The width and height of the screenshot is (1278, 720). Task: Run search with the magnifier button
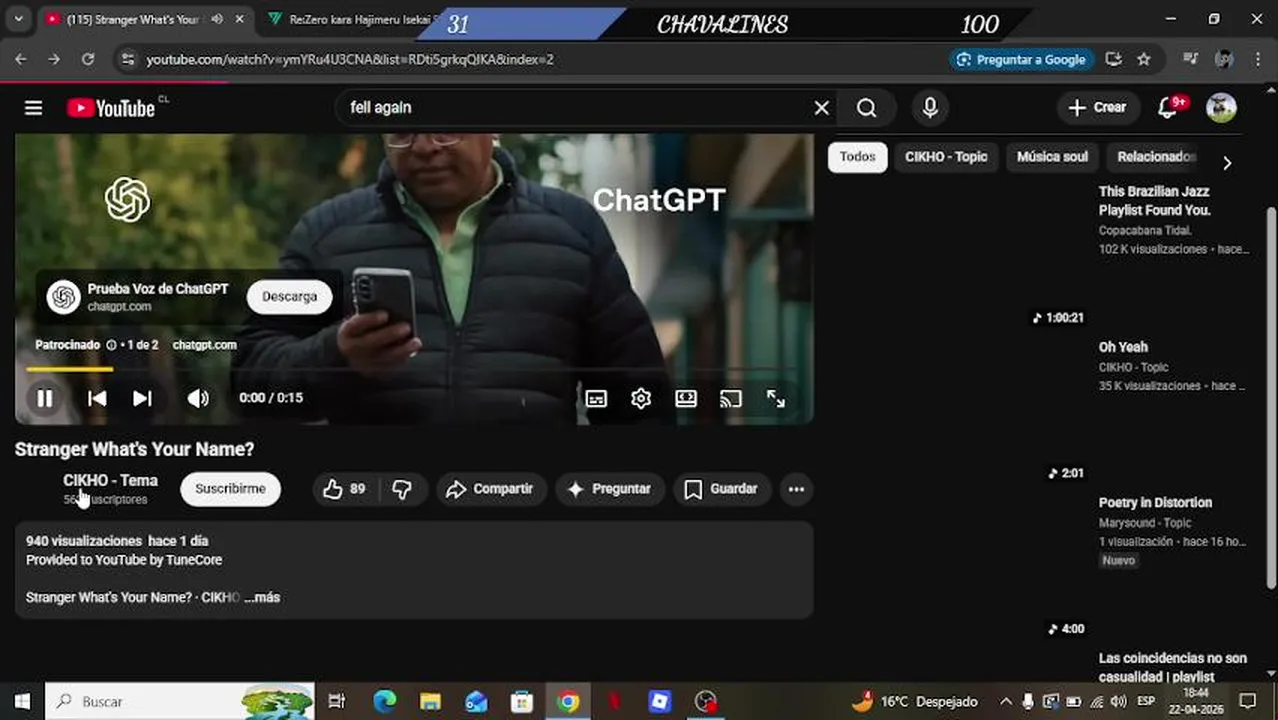pyautogui.click(x=867, y=108)
